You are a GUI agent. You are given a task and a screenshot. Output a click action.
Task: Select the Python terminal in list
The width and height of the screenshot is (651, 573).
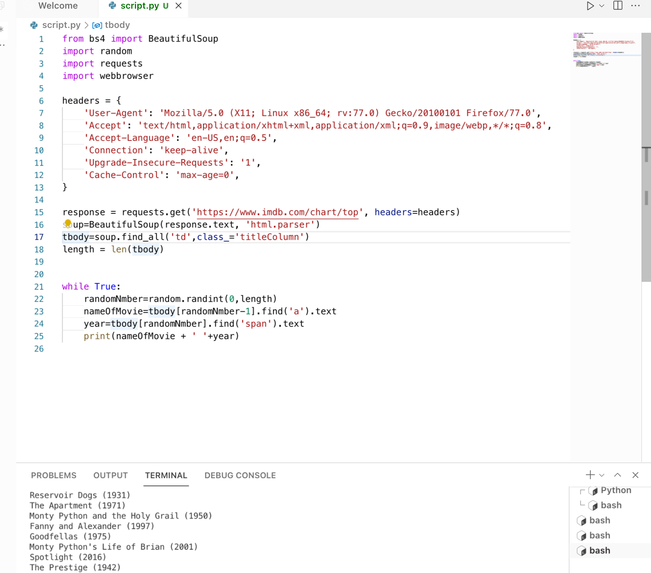pos(610,490)
